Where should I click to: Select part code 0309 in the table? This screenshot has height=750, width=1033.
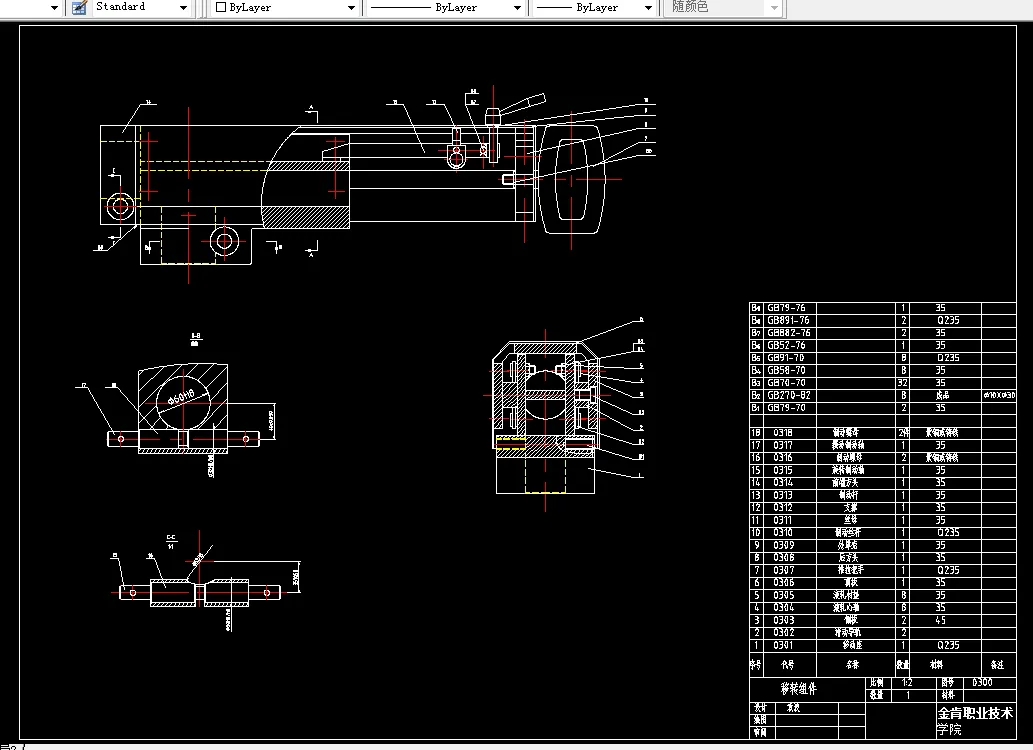(x=783, y=545)
